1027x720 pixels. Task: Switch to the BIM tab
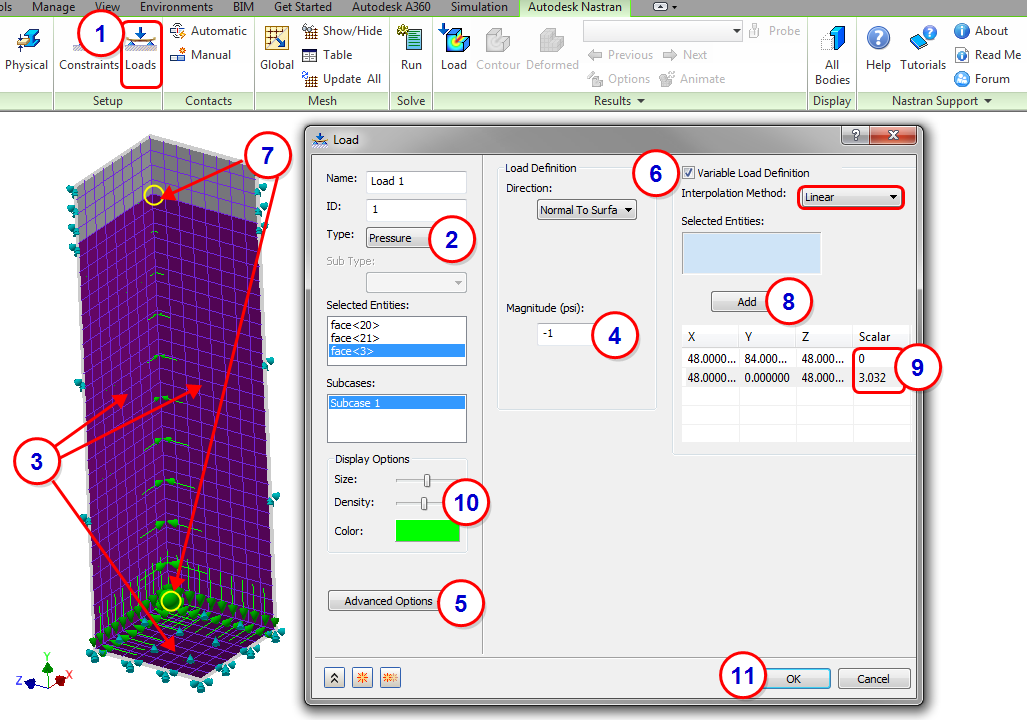tap(243, 7)
